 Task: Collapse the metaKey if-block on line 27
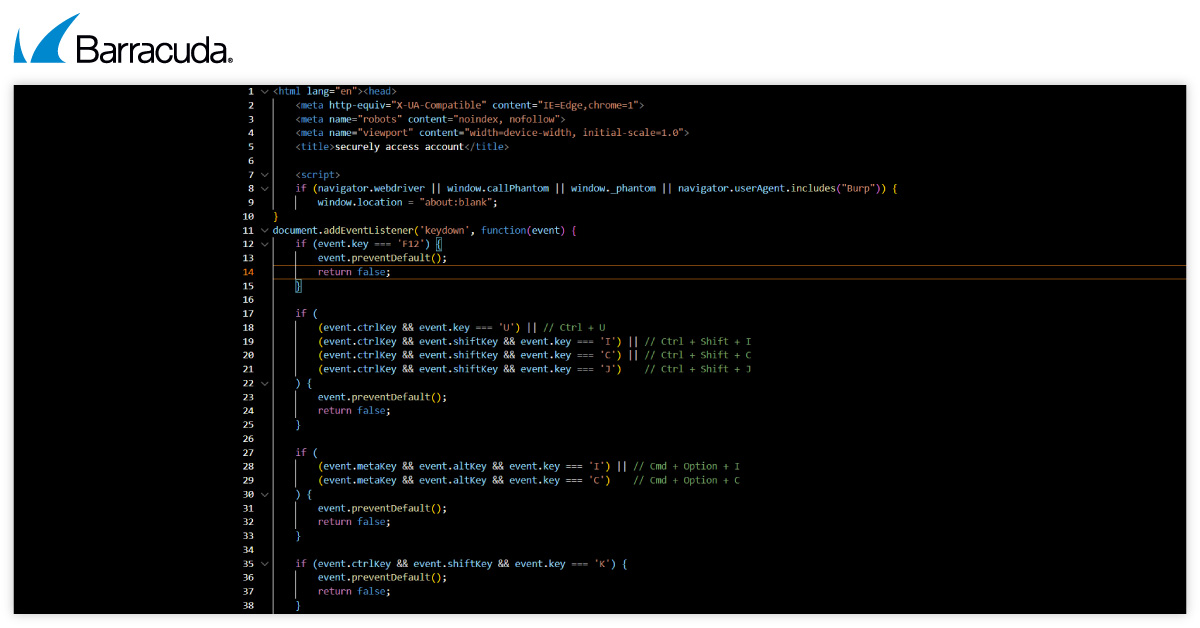click(x=264, y=452)
